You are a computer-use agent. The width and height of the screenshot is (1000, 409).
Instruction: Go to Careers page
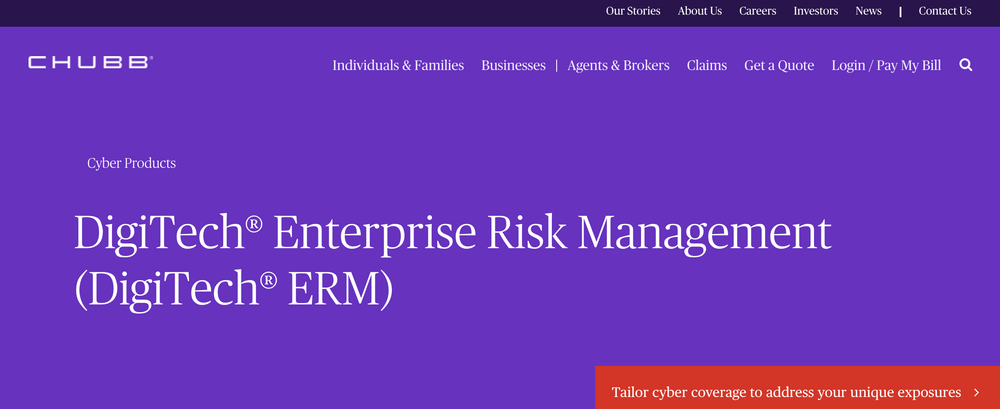[x=758, y=11]
